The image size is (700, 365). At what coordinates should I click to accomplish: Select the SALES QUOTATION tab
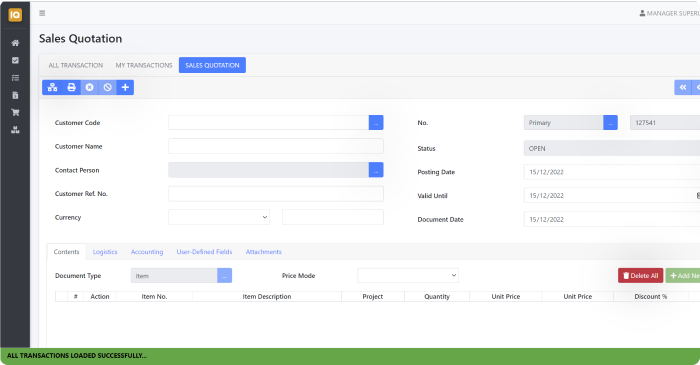point(212,65)
